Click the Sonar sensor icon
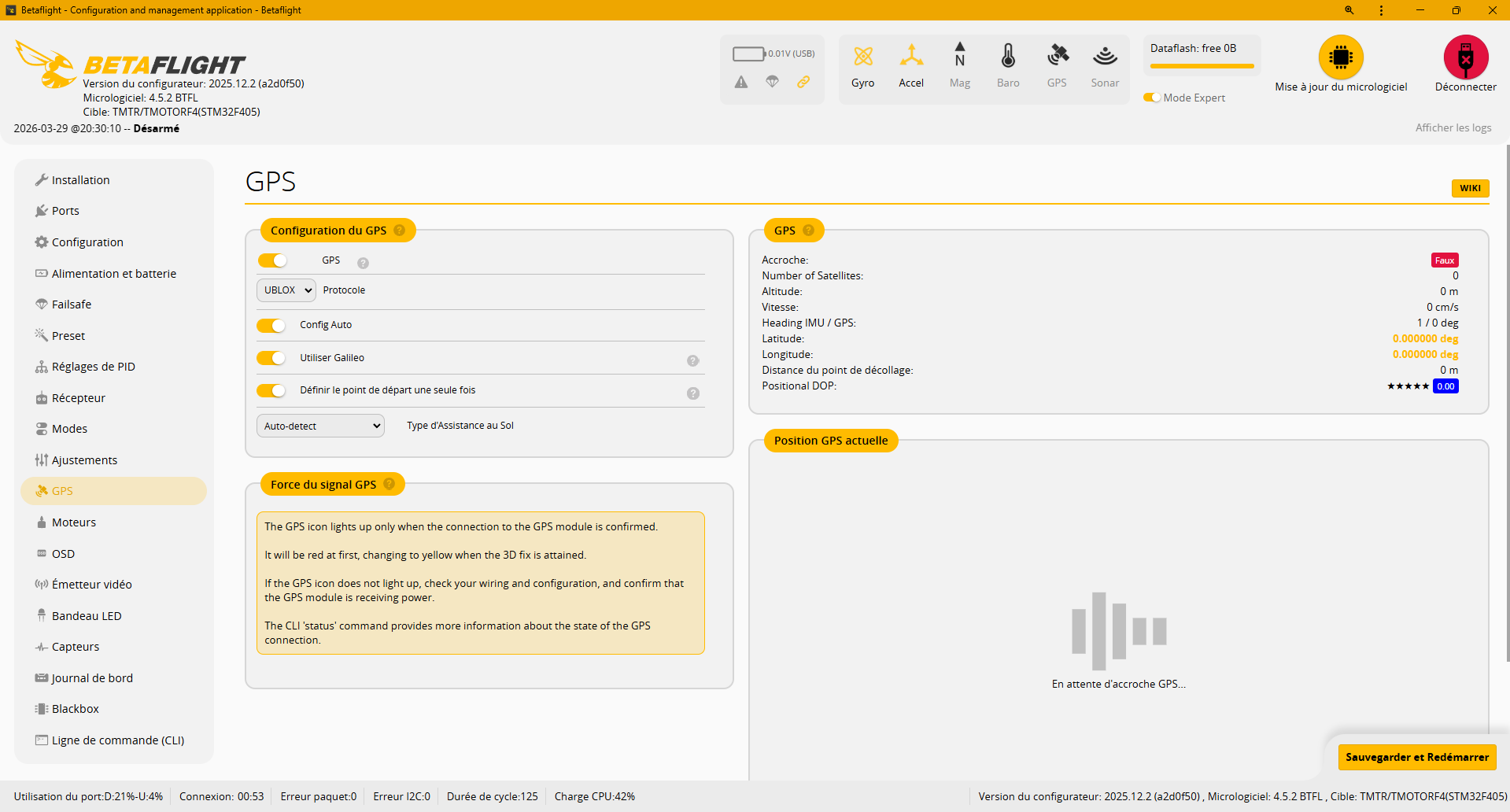 tap(1105, 57)
